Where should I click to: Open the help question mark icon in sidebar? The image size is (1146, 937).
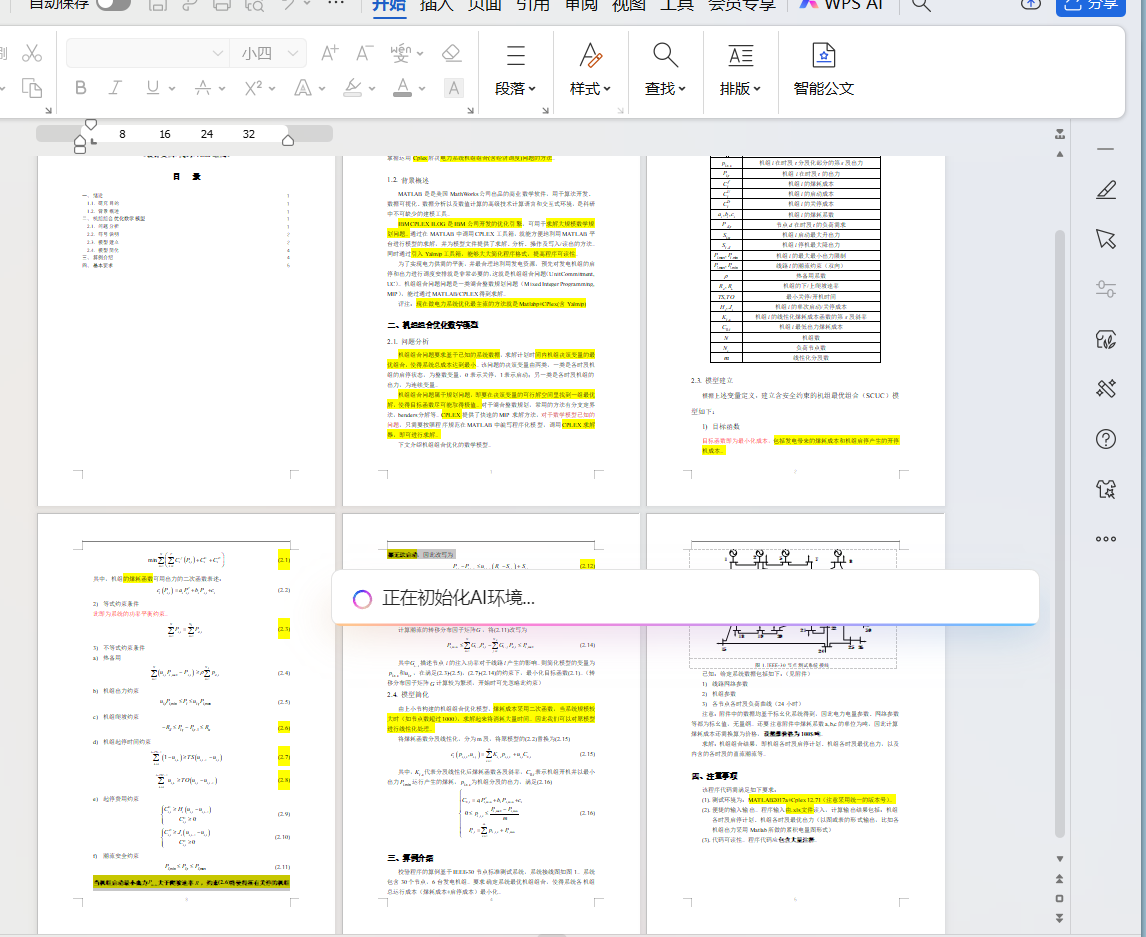point(1105,439)
